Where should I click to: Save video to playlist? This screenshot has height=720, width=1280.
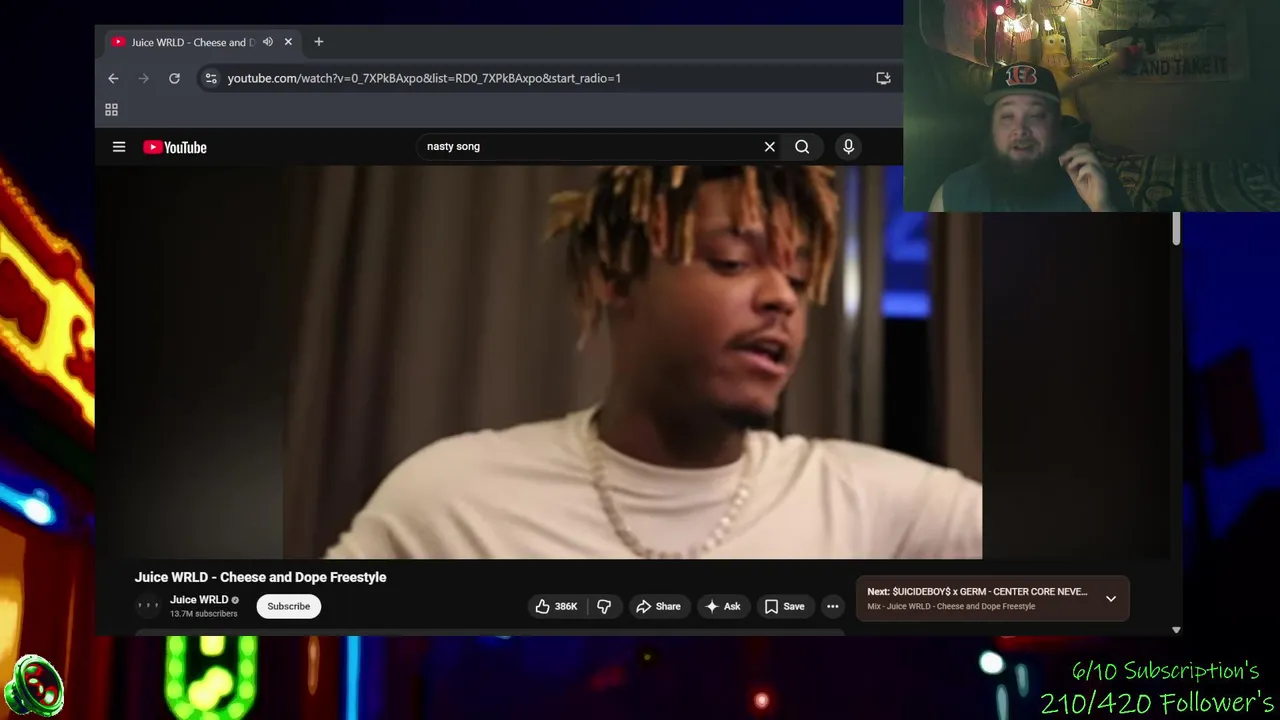pos(784,606)
